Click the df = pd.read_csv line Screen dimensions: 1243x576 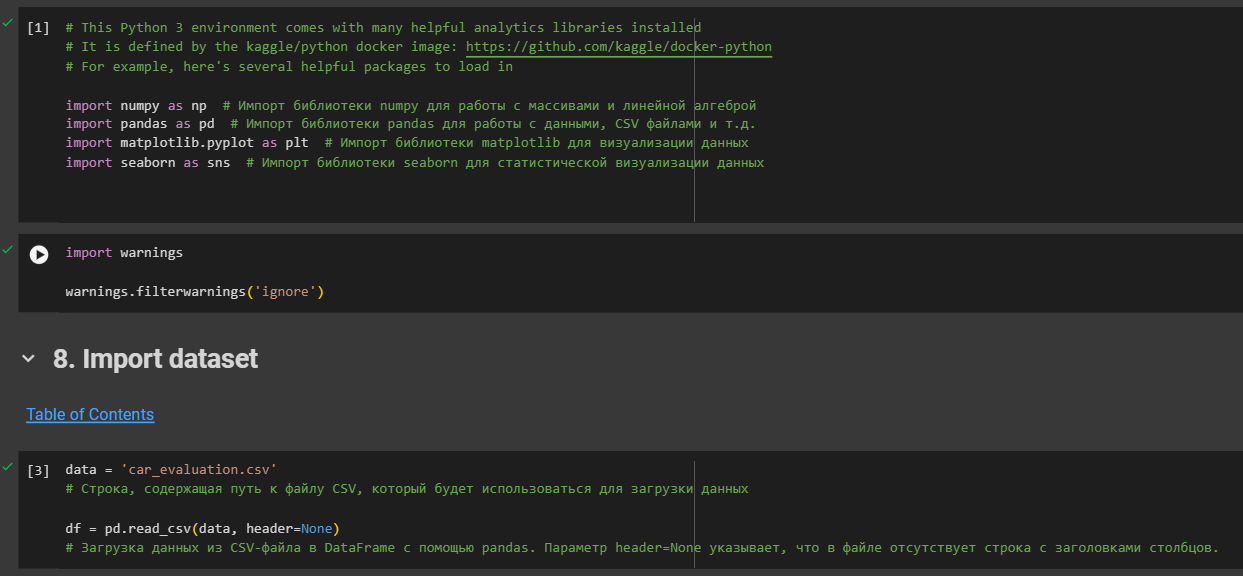pyautogui.click(x=203, y=528)
